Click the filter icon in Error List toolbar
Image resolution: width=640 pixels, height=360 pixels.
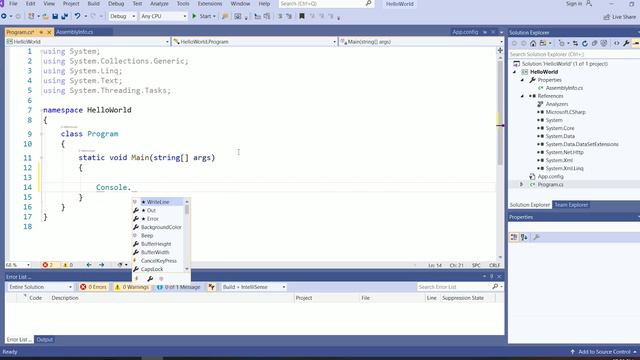211,287
